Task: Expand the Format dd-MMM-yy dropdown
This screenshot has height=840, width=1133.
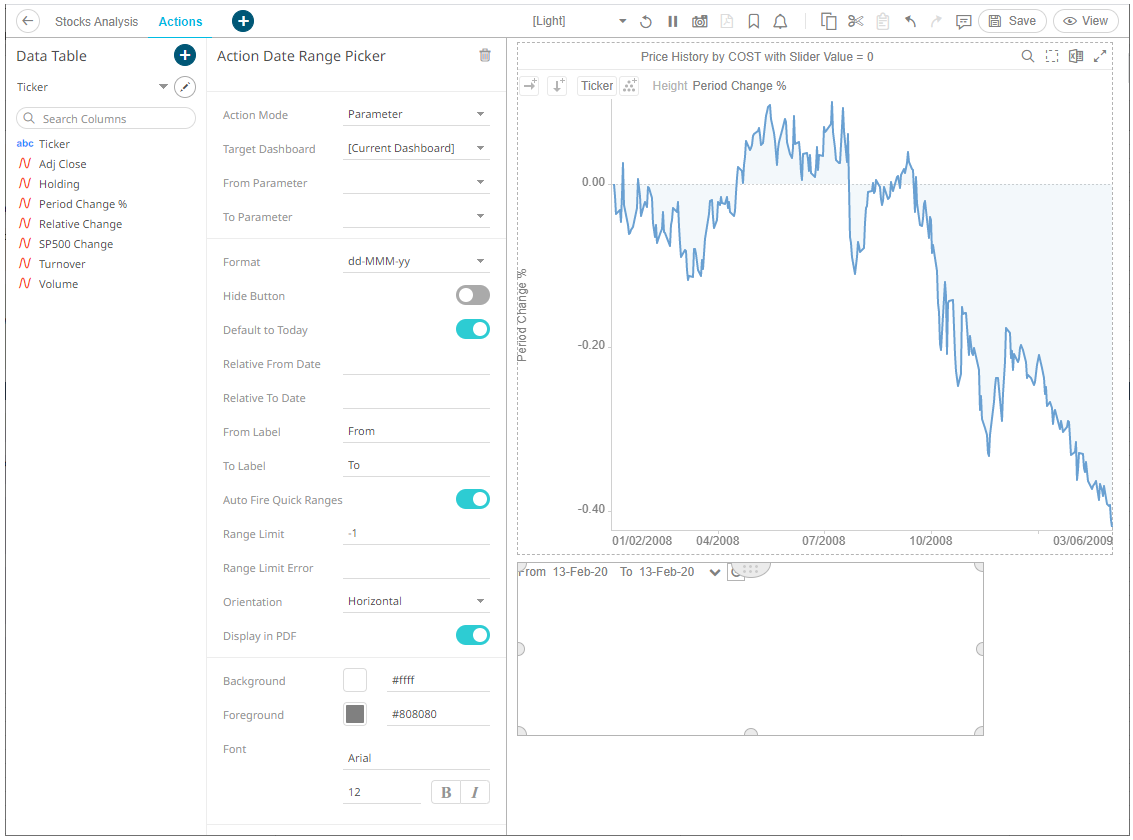Action: click(x=416, y=262)
